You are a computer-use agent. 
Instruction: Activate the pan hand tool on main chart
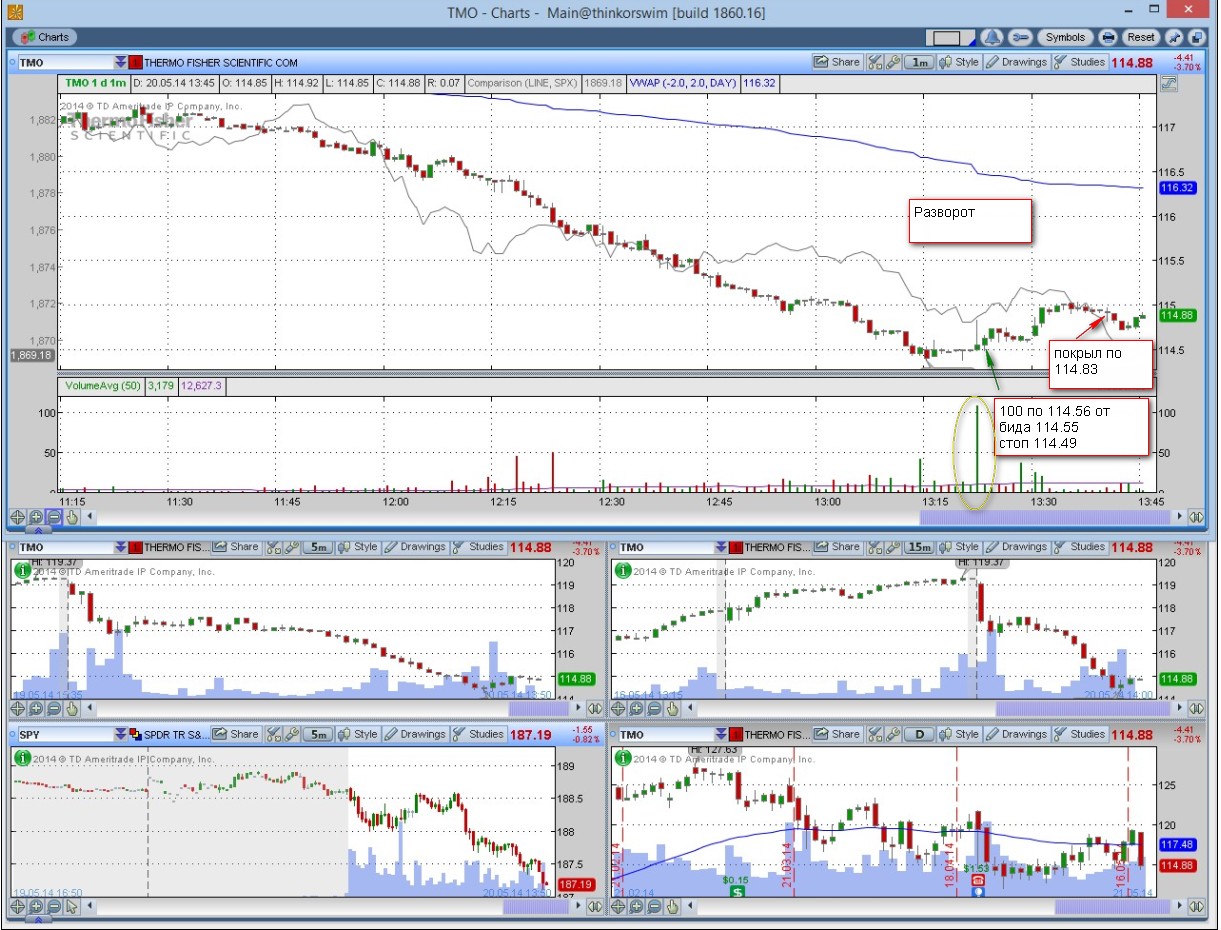click(72, 517)
